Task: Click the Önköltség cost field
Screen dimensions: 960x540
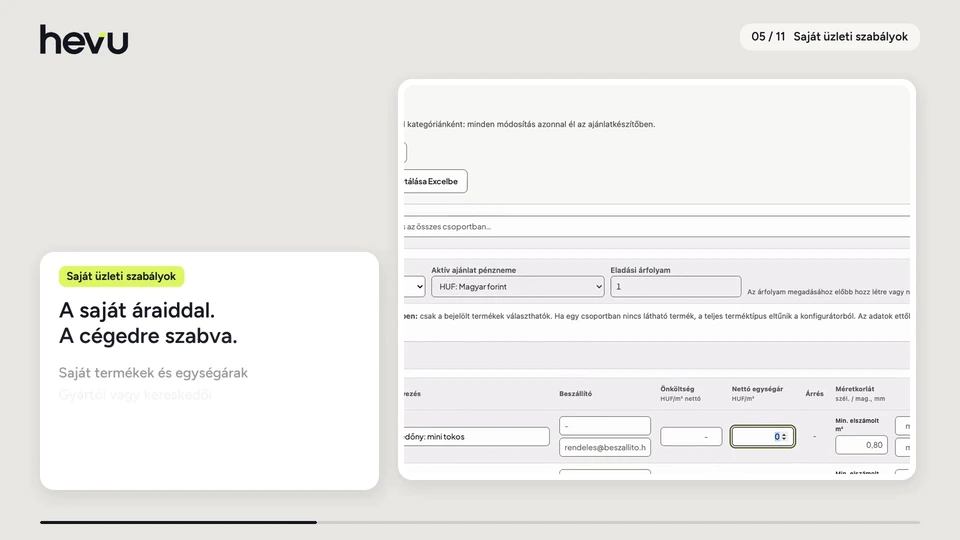Action: coord(691,437)
